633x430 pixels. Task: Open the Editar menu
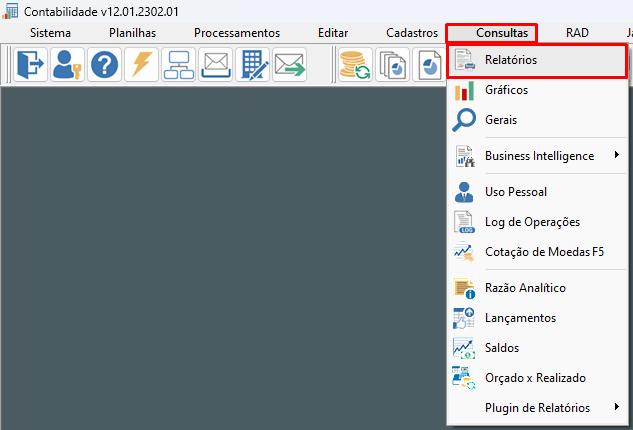(333, 33)
